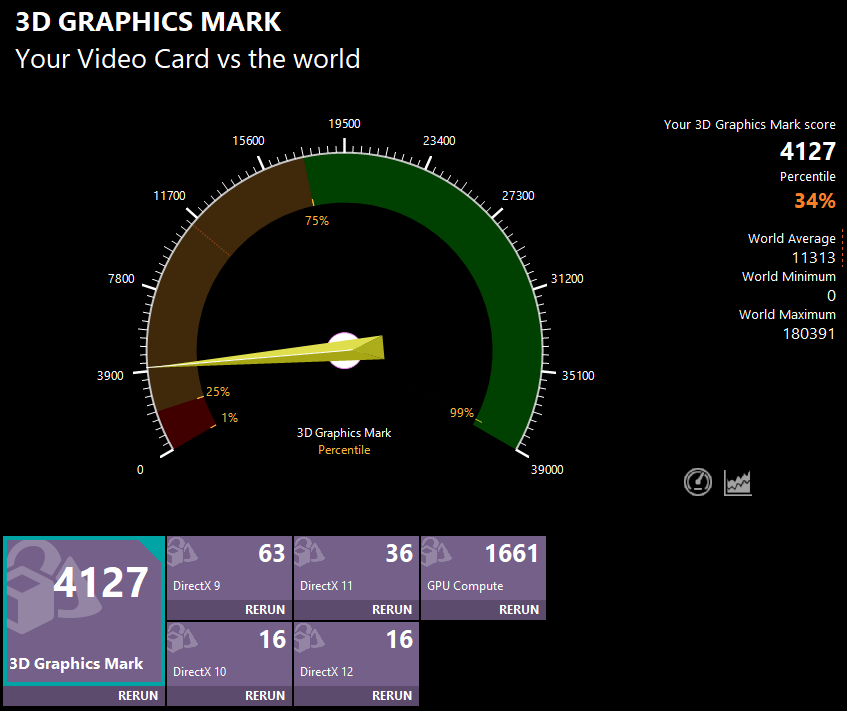
Task: Click the gauge needle center hub
Action: pos(344,350)
